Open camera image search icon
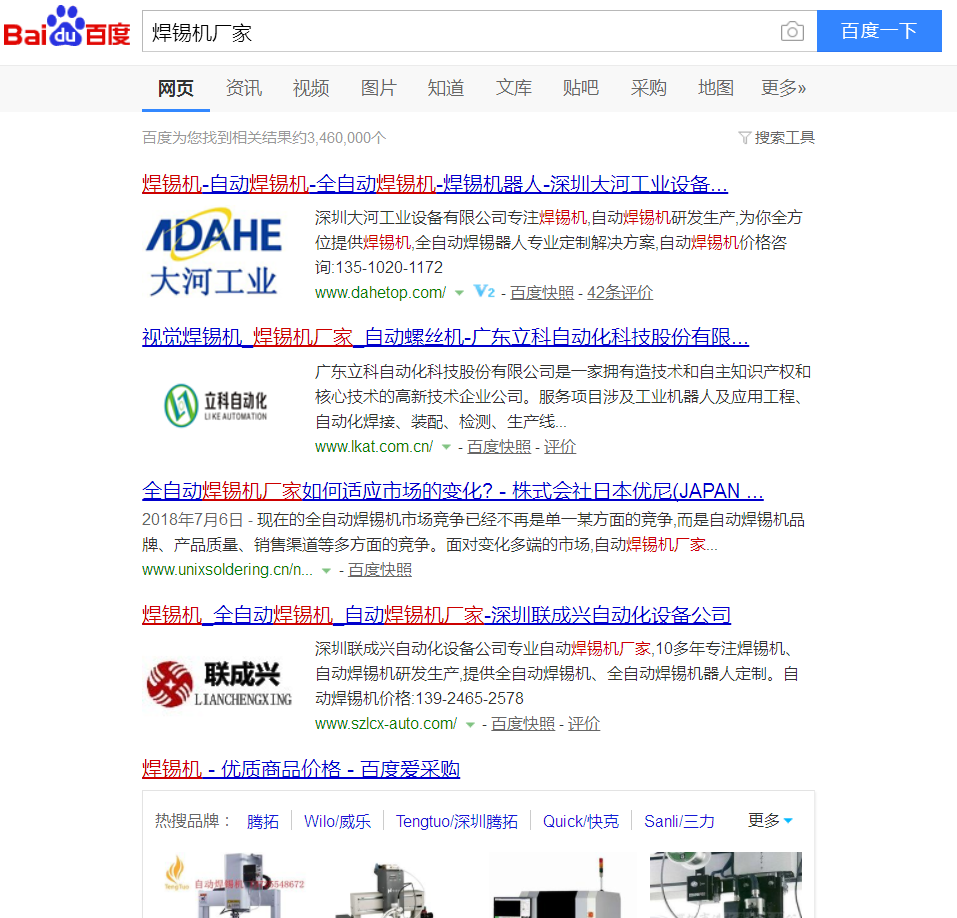This screenshot has width=957, height=918. pyautogui.click(x=792, y=31)
